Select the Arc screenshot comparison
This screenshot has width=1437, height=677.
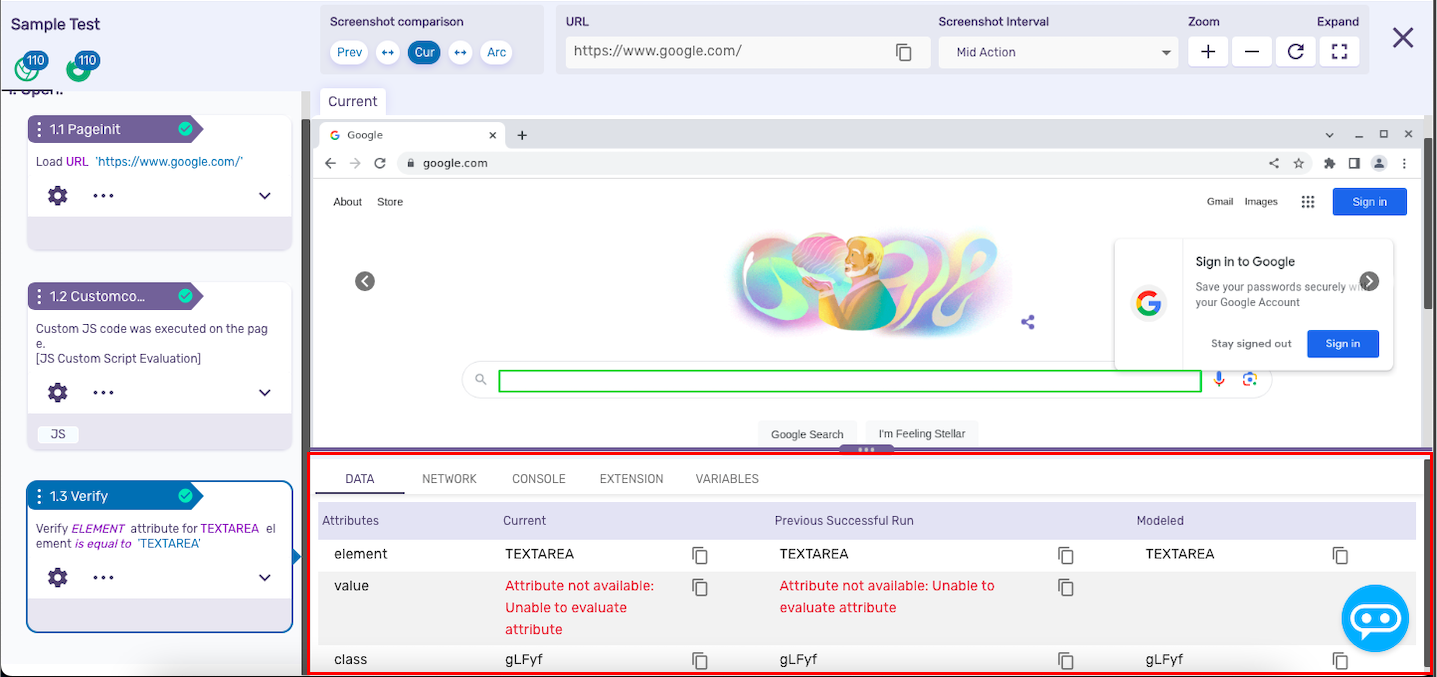[496, 52]
